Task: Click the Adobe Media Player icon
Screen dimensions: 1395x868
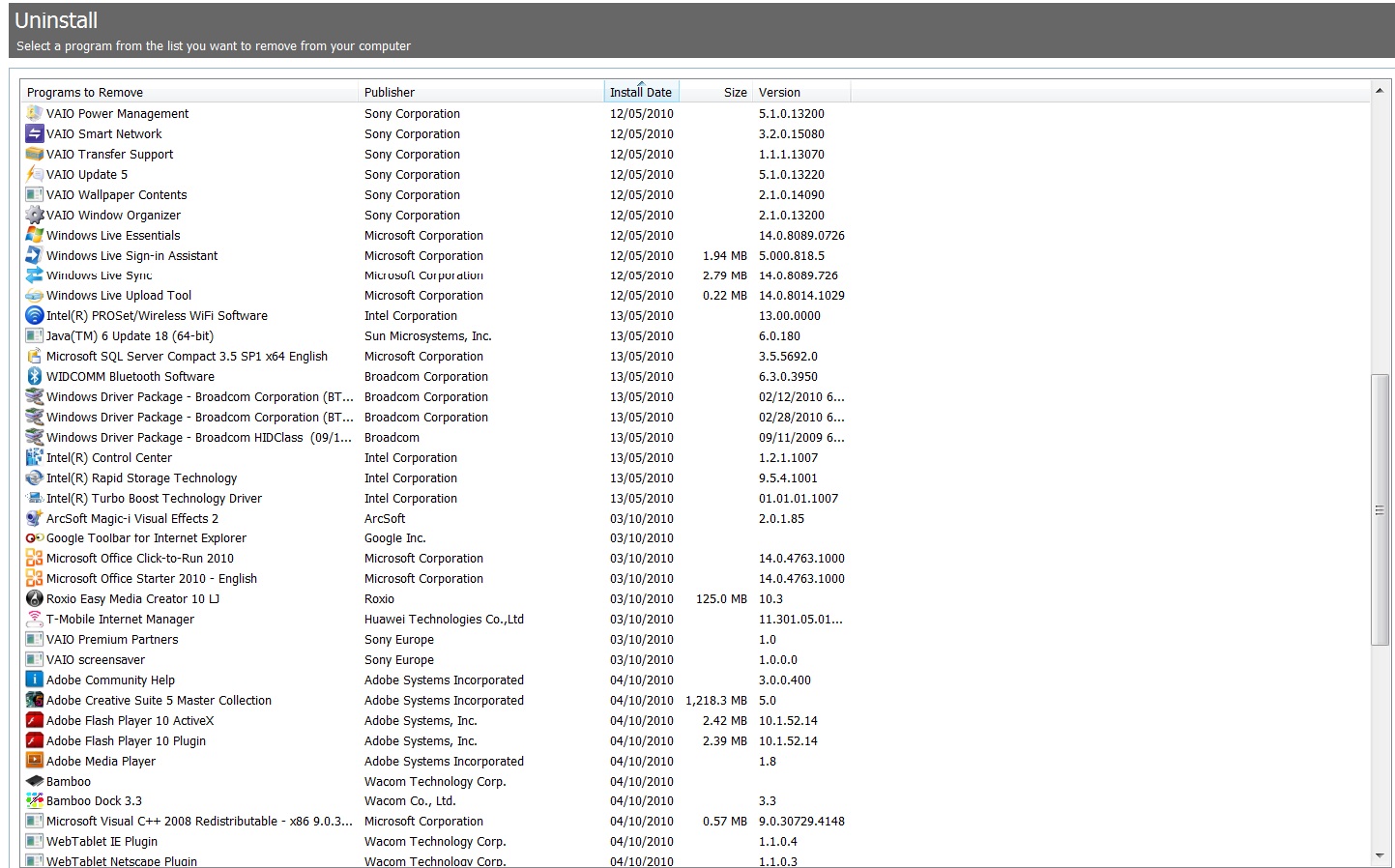Action: tap(34, 761)
